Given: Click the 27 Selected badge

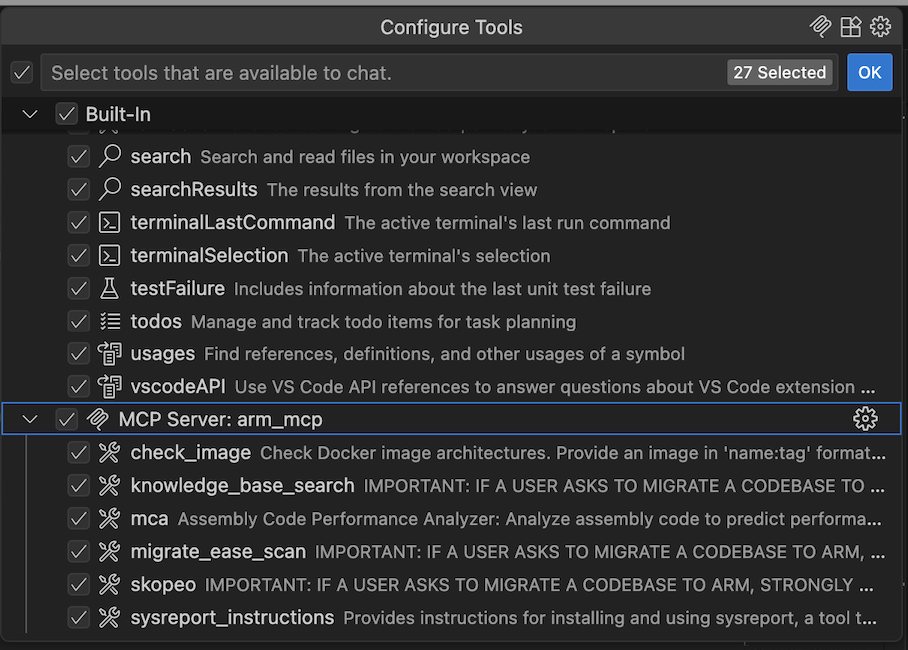Looking at the screenshot, I should point(779,72).
